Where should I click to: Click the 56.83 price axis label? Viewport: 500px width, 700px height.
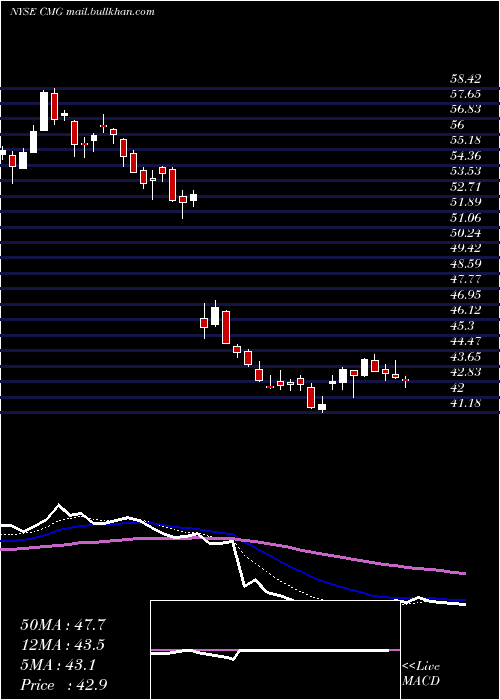pyautogui.click(x=465, y=110)
